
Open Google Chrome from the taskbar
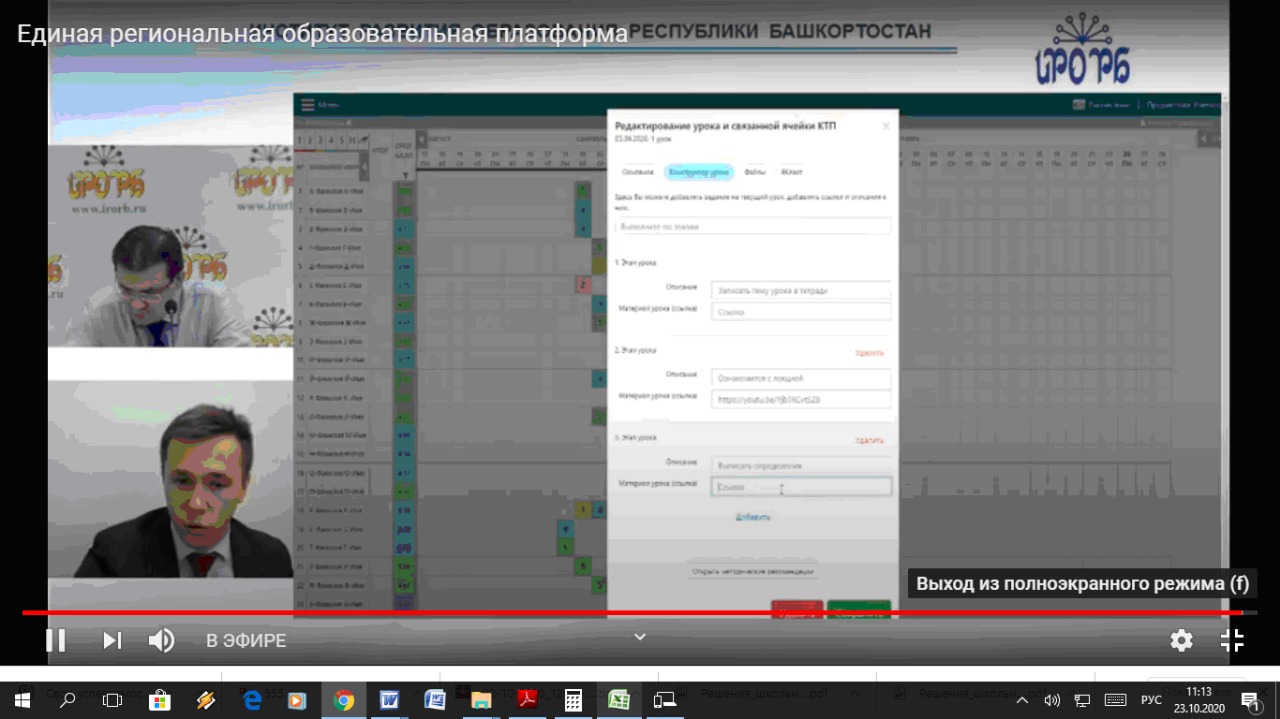pos(343,700)
